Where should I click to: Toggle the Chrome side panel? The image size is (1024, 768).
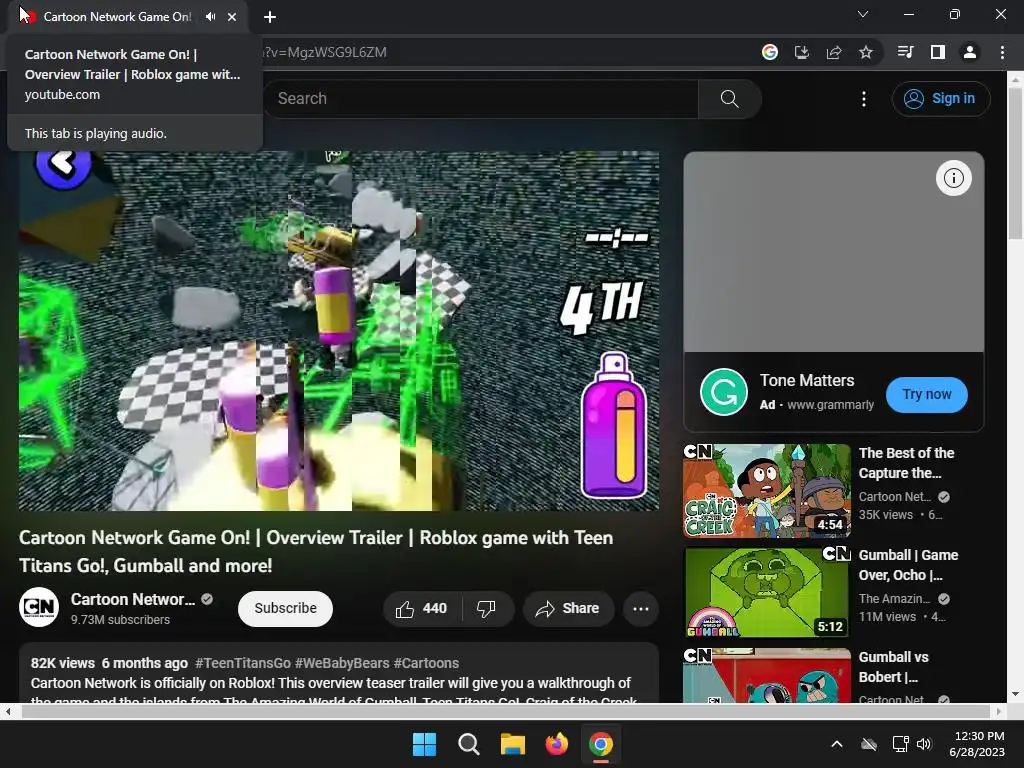938,52
